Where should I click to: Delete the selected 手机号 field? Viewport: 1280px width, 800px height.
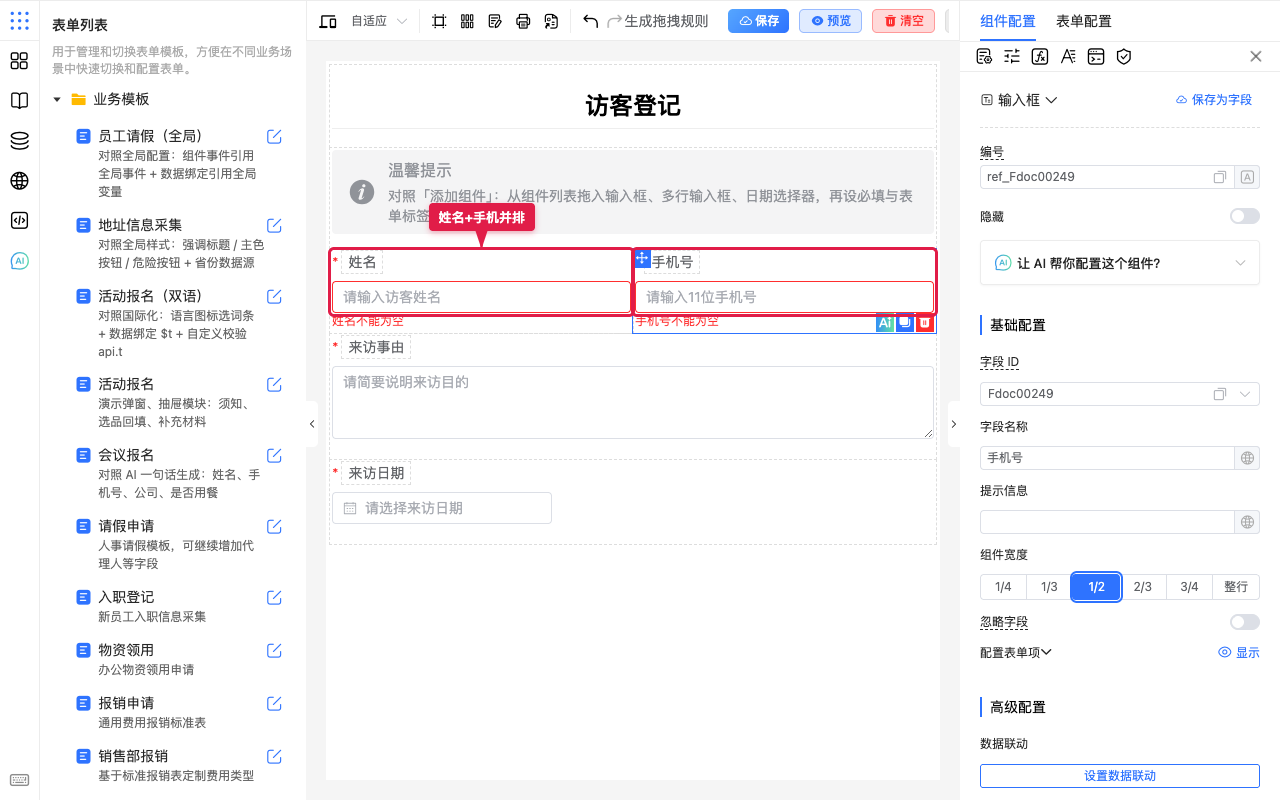(x=925, y=322)
